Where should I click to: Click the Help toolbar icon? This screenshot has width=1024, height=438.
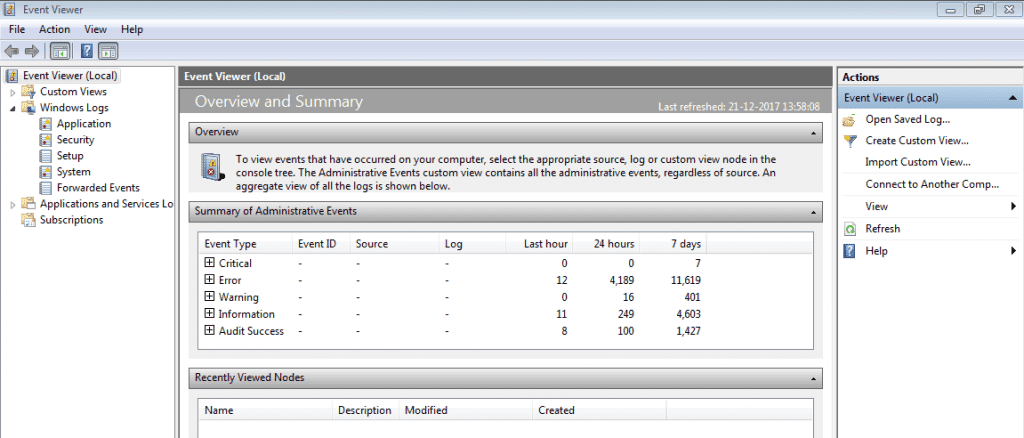point(87,51)
